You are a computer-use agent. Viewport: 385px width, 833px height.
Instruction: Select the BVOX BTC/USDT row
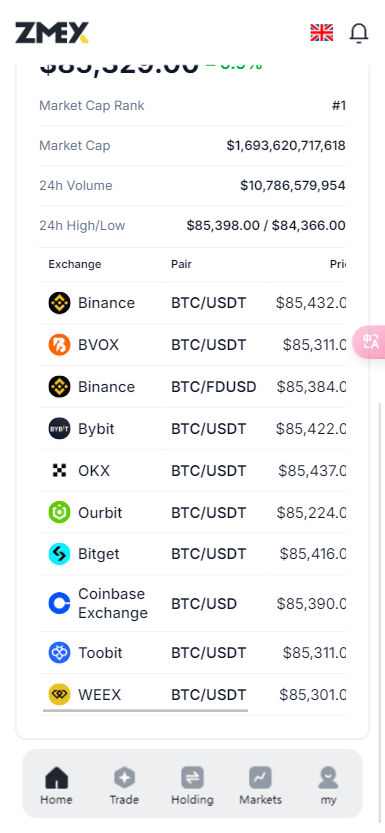(193, 345)
